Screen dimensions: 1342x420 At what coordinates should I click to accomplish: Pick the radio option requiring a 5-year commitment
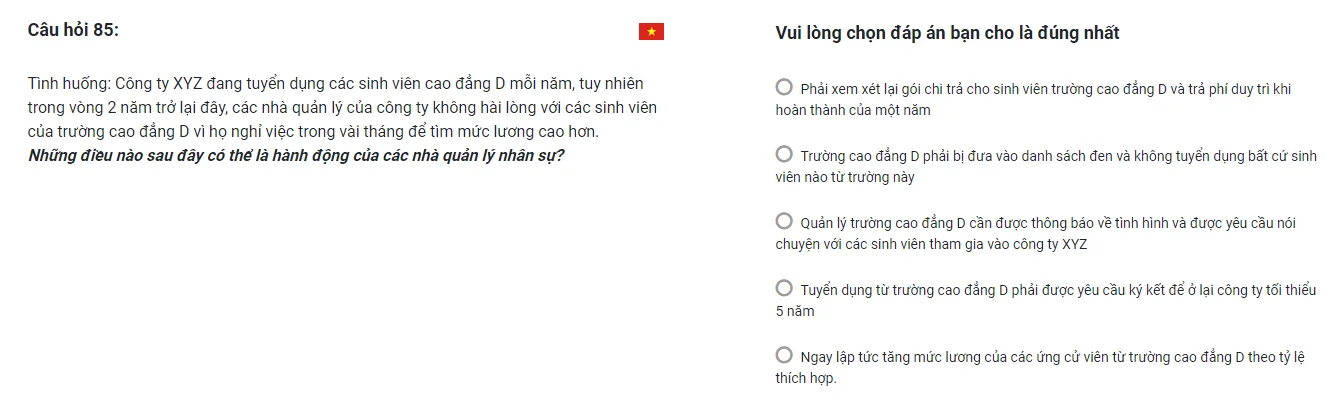point(785,288)
